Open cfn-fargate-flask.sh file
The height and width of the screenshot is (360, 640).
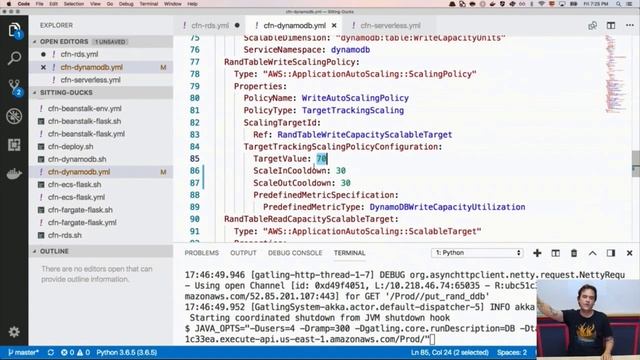tap(101, 210)
